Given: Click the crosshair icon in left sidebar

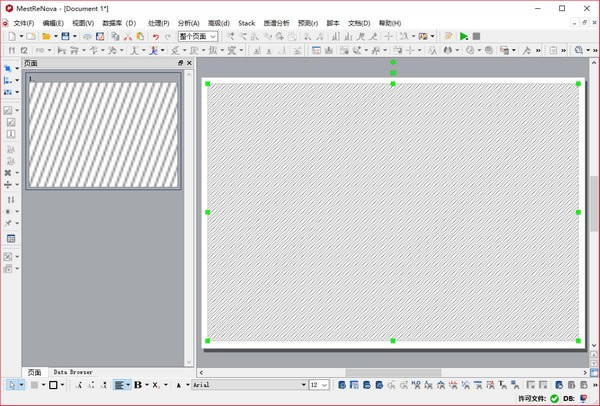Looking at the screenshot, I should click(x=9, y=185).
